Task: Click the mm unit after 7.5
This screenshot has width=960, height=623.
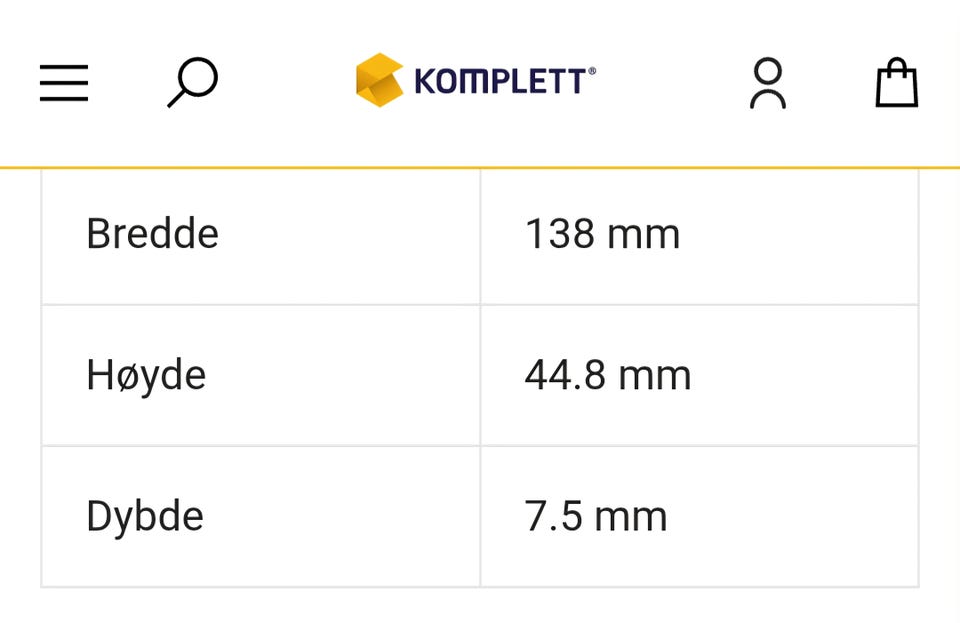Action: [x=631, y=519]
